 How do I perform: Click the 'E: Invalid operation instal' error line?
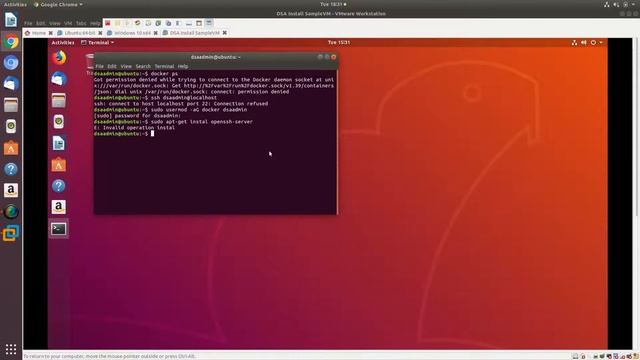point(134,128)
